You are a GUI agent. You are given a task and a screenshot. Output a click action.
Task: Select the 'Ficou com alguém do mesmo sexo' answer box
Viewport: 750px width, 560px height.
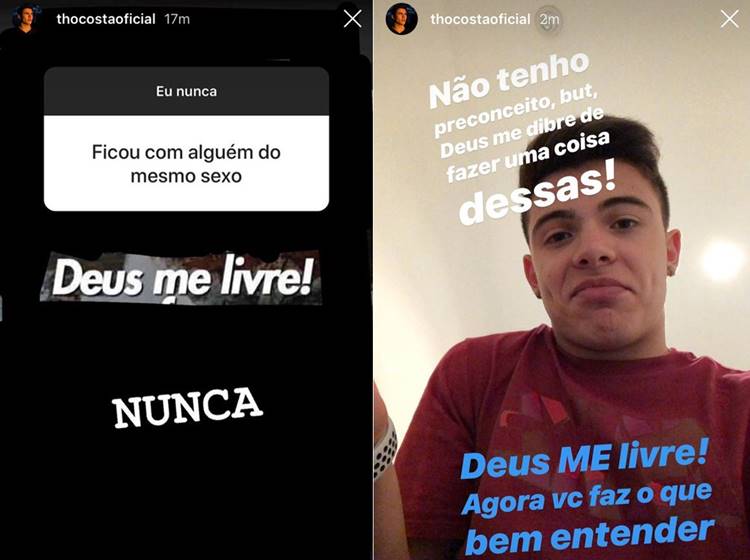(187, 164)
